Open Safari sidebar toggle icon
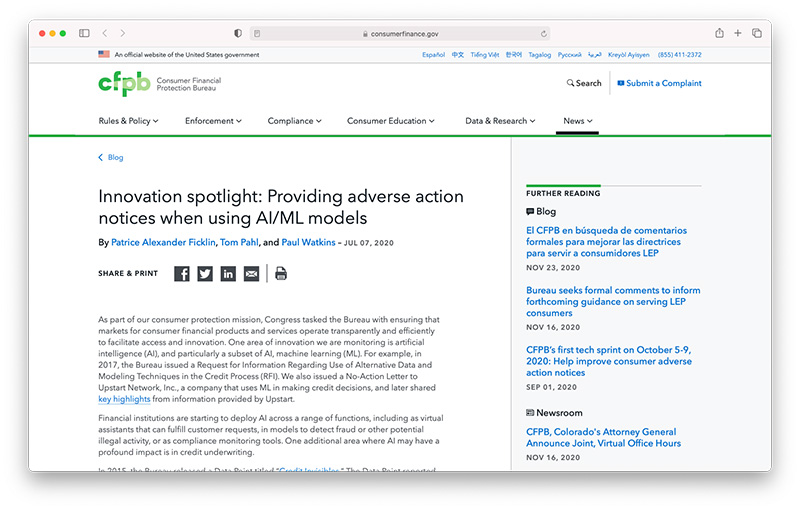 click(84, 33)
